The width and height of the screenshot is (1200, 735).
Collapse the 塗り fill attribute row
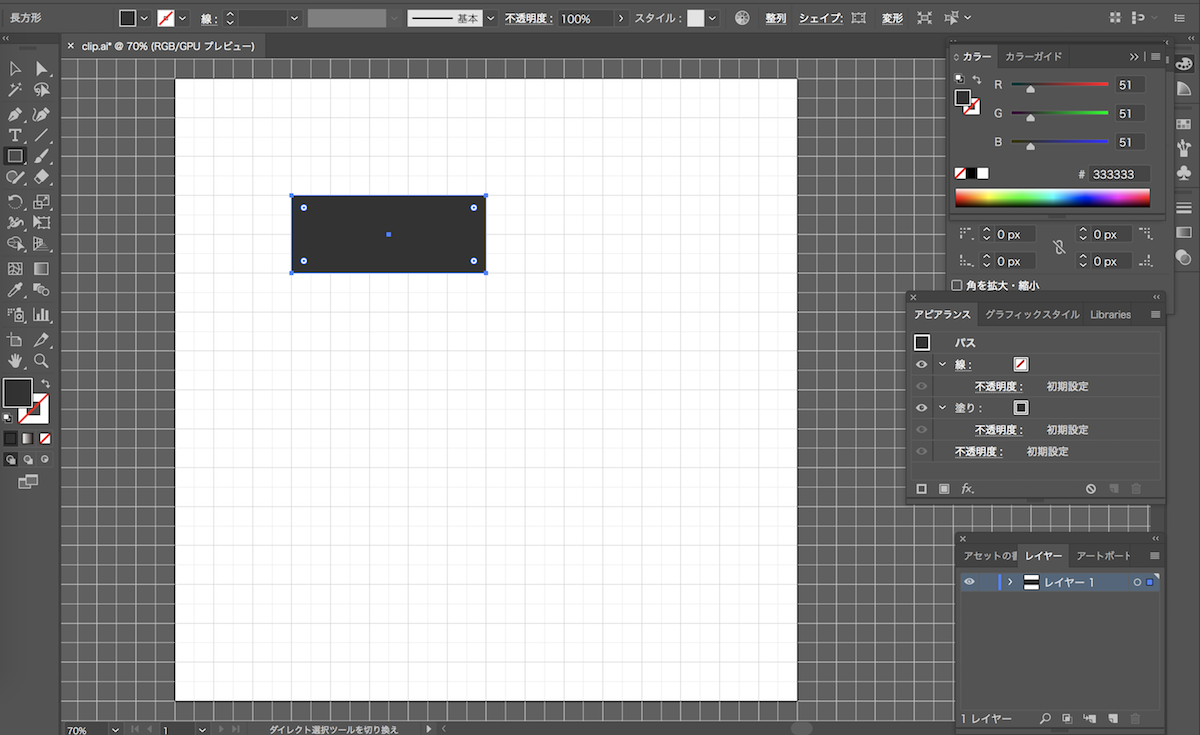pos(942,408)
